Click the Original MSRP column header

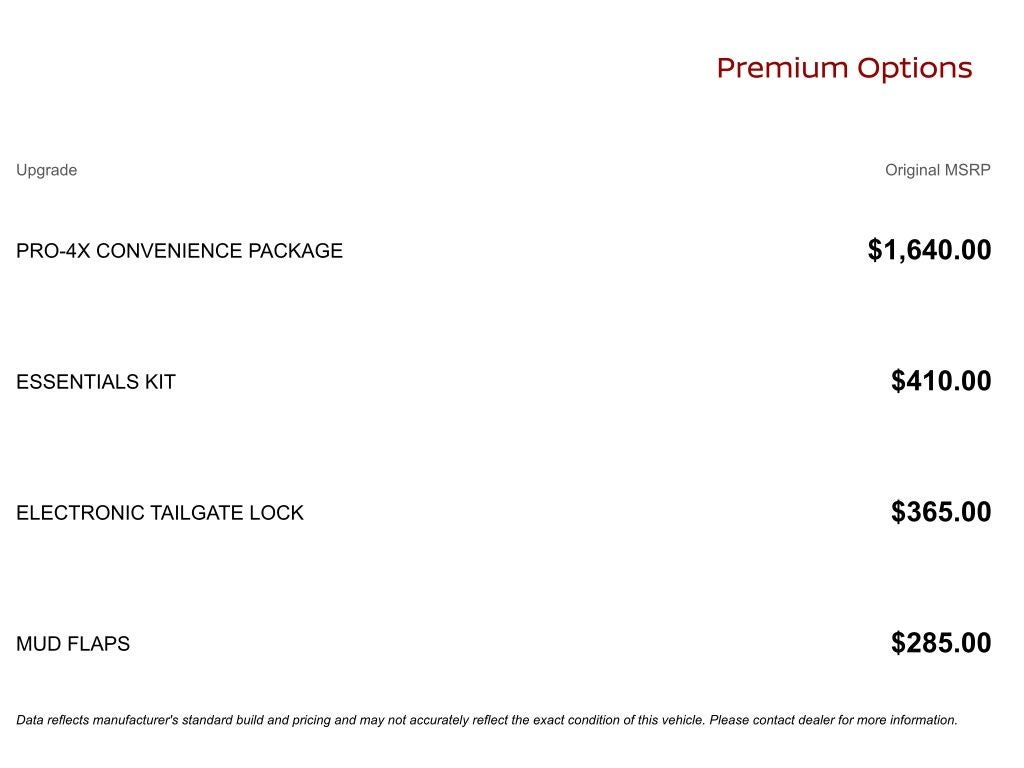click(x=938, y=170)
